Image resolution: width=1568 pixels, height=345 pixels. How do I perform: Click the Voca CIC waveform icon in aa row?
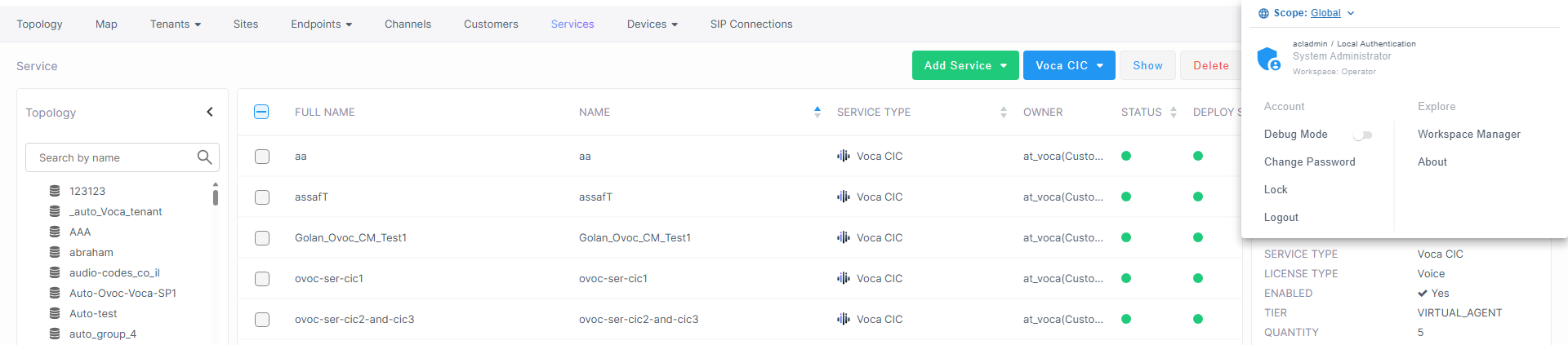[844, 156]
